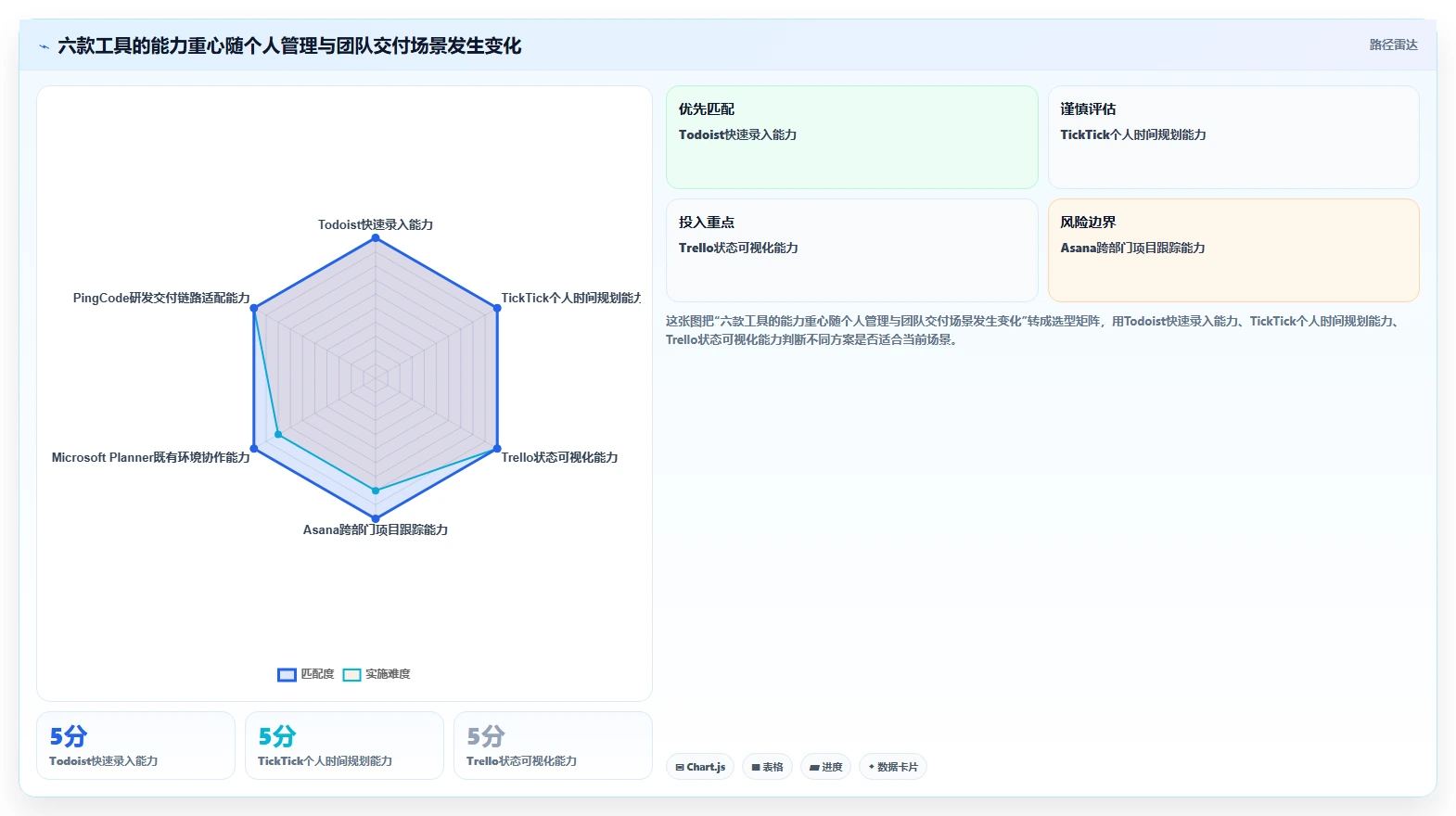This screenshot has height=816, width=1456.
Task: Click the 5分 Trello状态可视化能力 stat card
Action: 553,746
